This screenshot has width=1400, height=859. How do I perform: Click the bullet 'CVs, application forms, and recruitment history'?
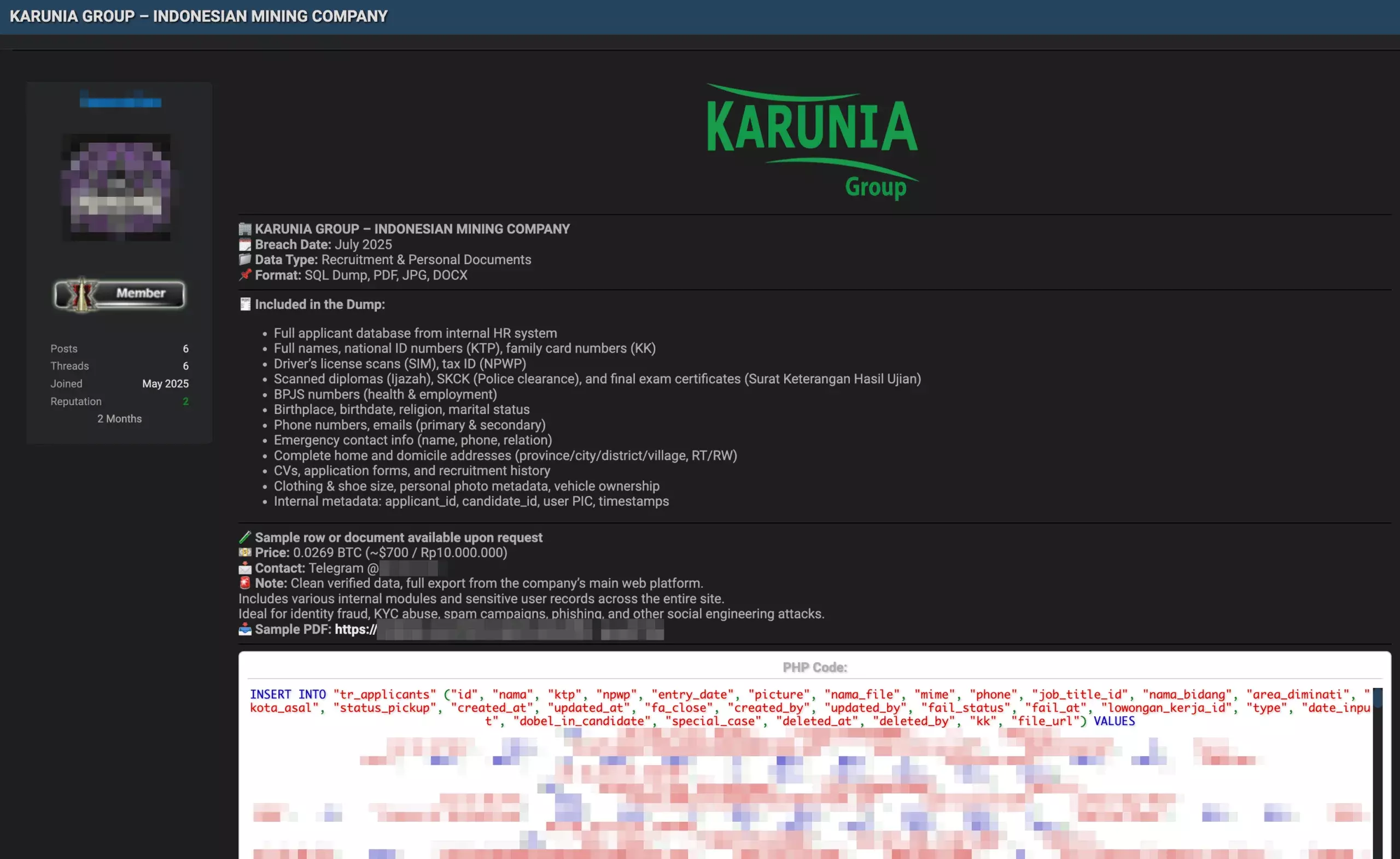pyautogui.click(x=412, y=470)
